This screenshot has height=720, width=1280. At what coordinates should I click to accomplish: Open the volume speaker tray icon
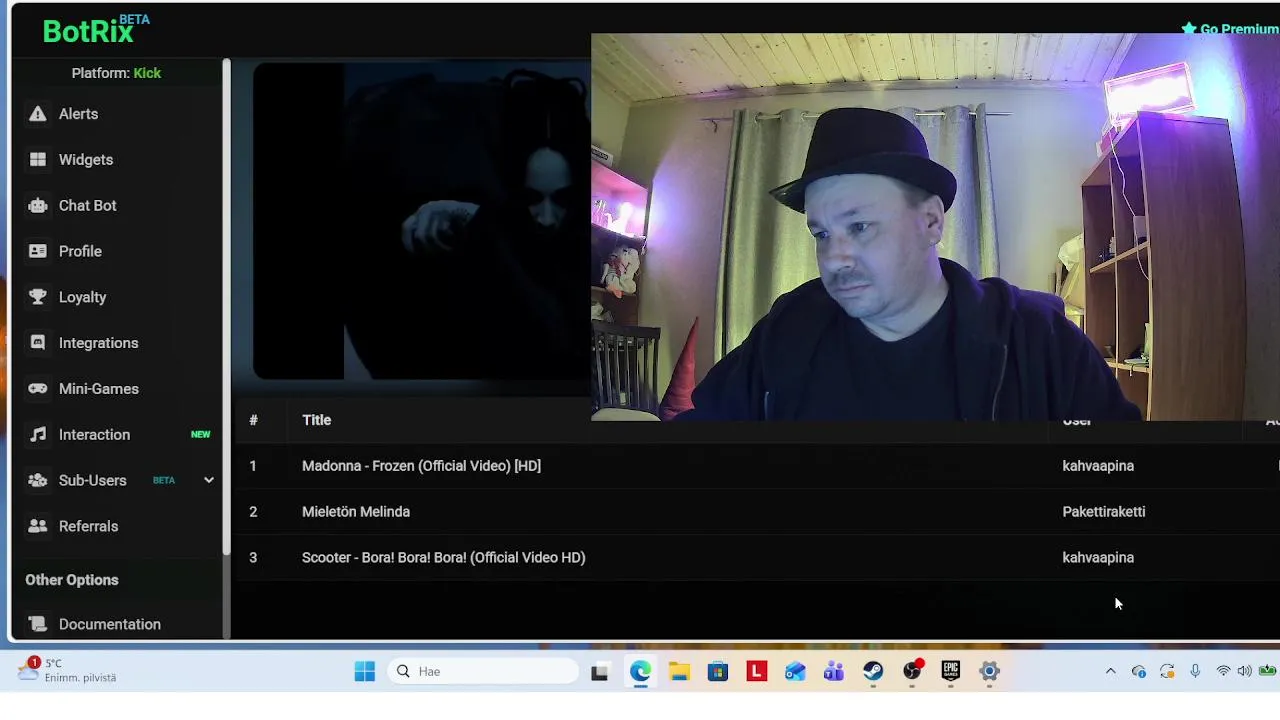pos(1244,671)
